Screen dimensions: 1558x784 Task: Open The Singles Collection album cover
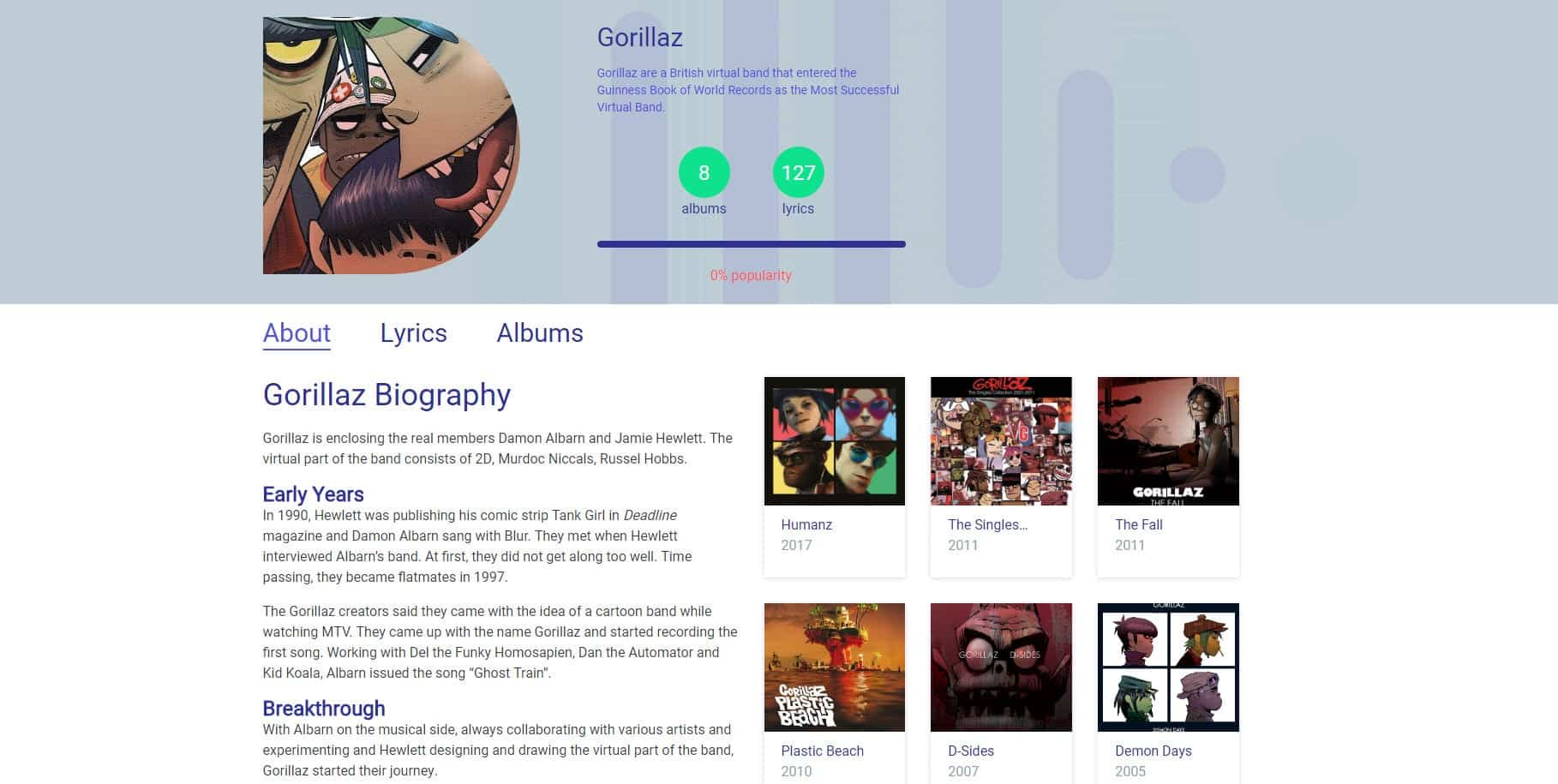pos(1001,441)
